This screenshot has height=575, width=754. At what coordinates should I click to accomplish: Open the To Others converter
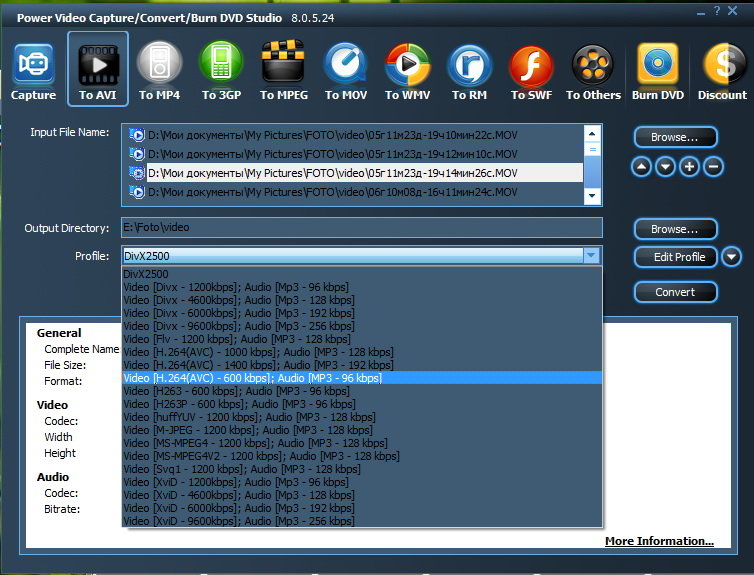coord(593,71)
